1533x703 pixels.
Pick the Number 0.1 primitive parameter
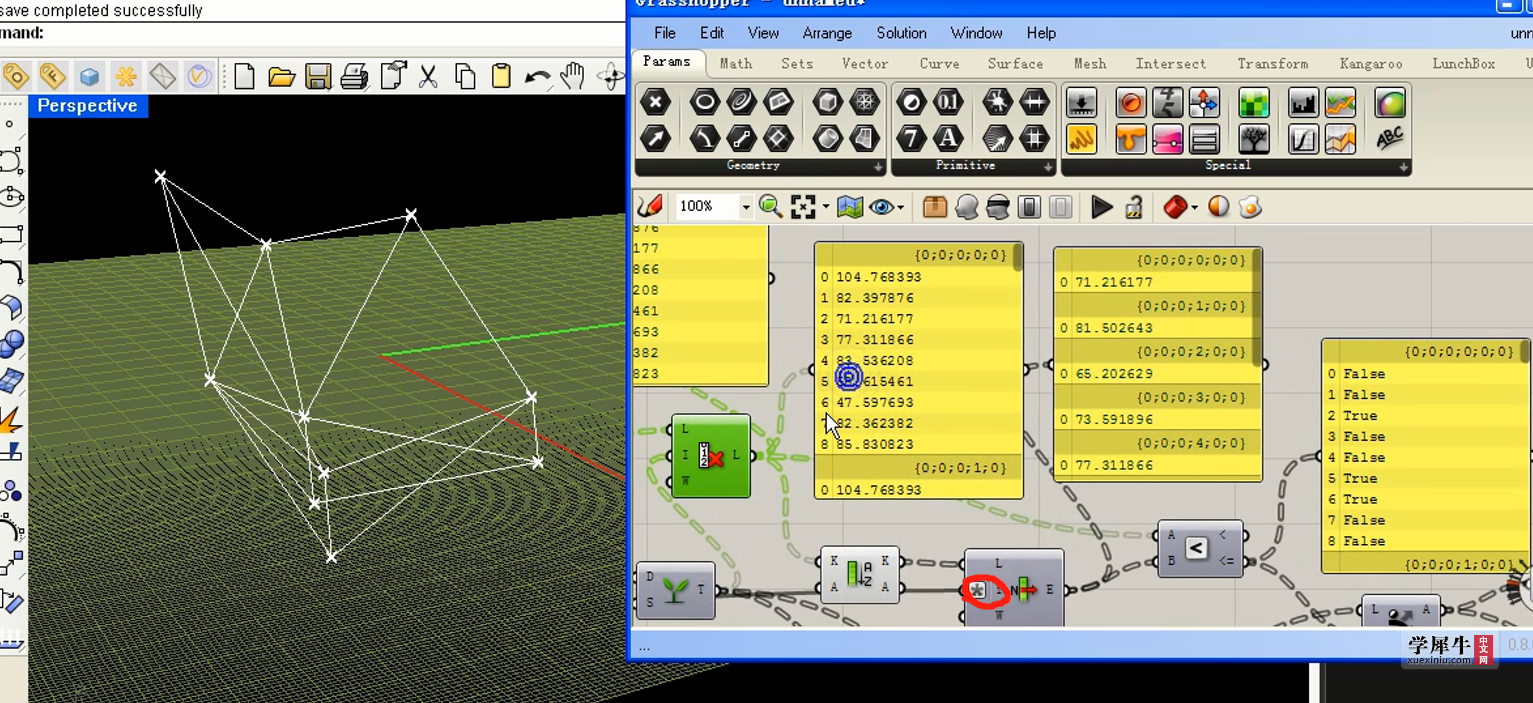[x=947, y=102]
